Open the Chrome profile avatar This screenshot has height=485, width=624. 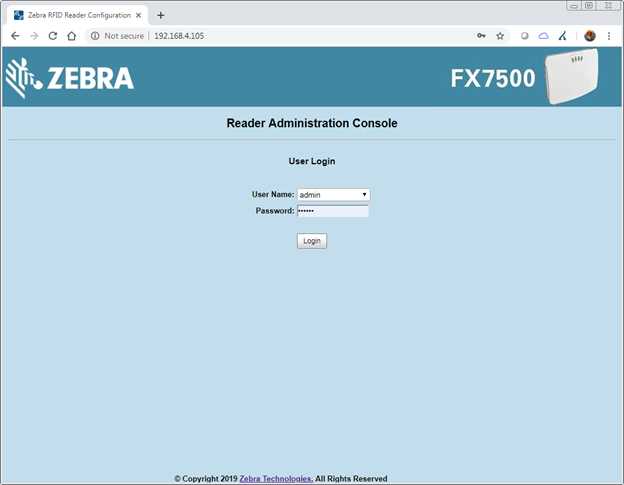(590, 36)
